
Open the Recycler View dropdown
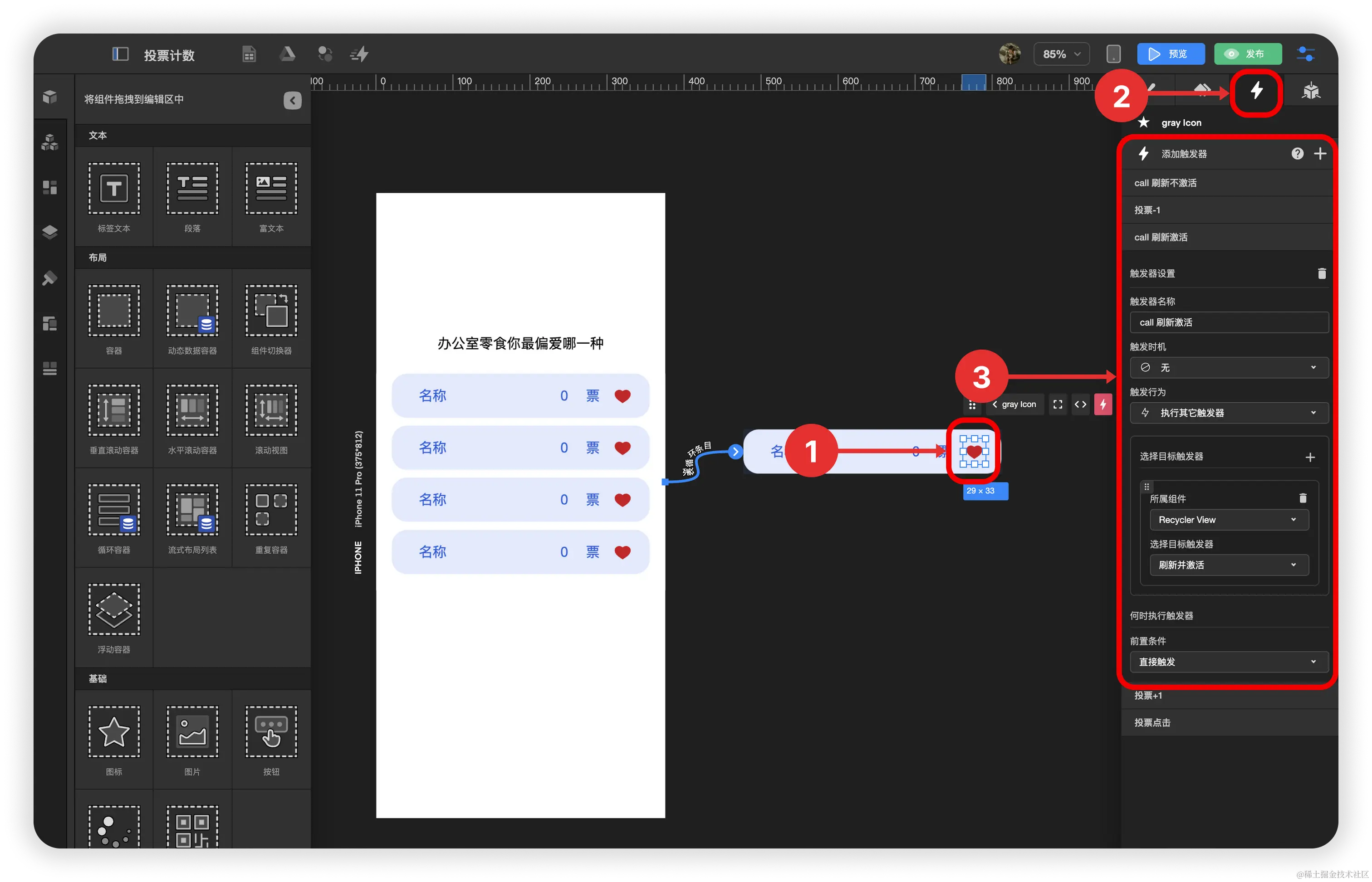click(1229, 520)
